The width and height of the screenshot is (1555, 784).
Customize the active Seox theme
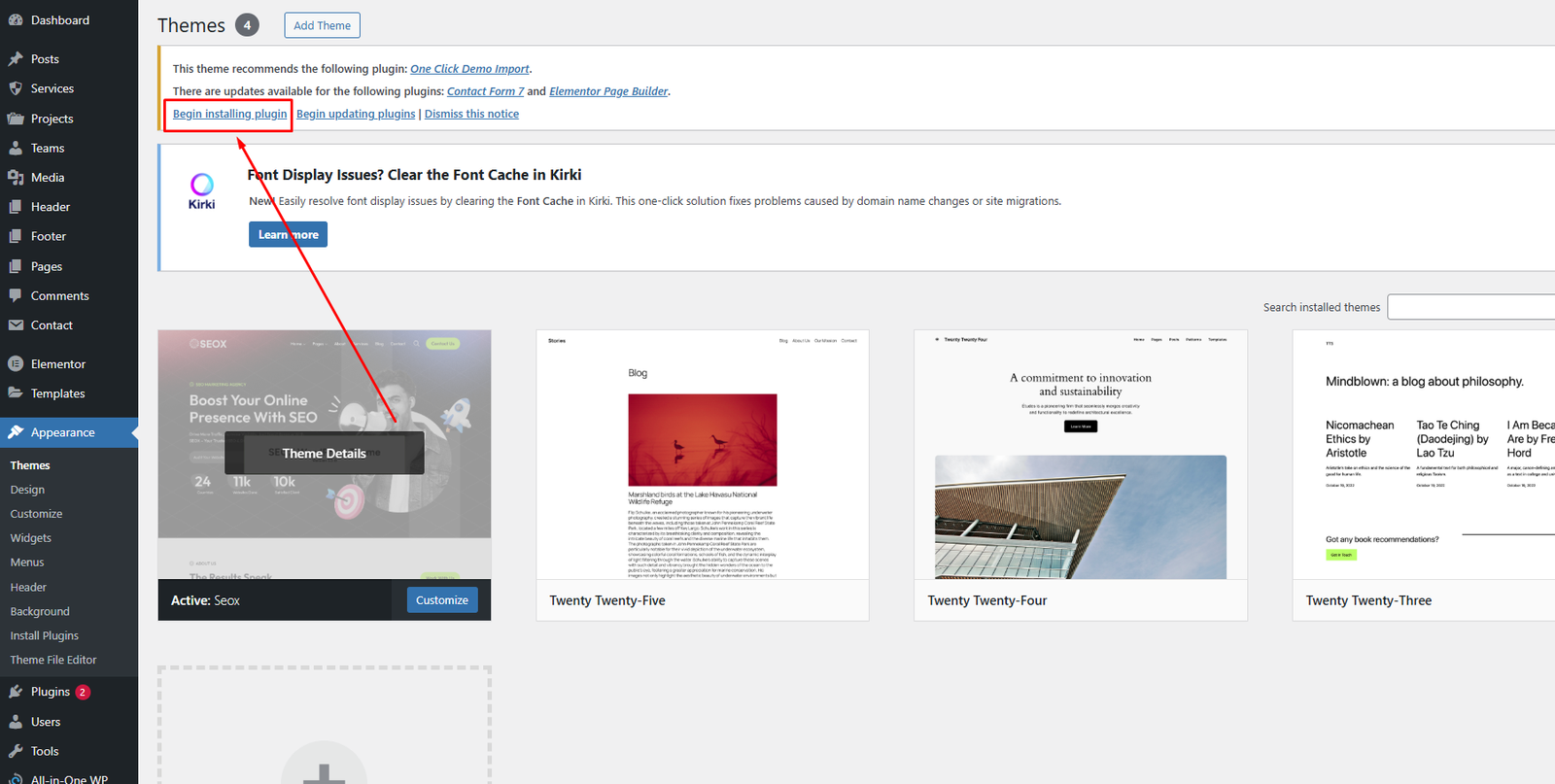(x=442, y=600)
